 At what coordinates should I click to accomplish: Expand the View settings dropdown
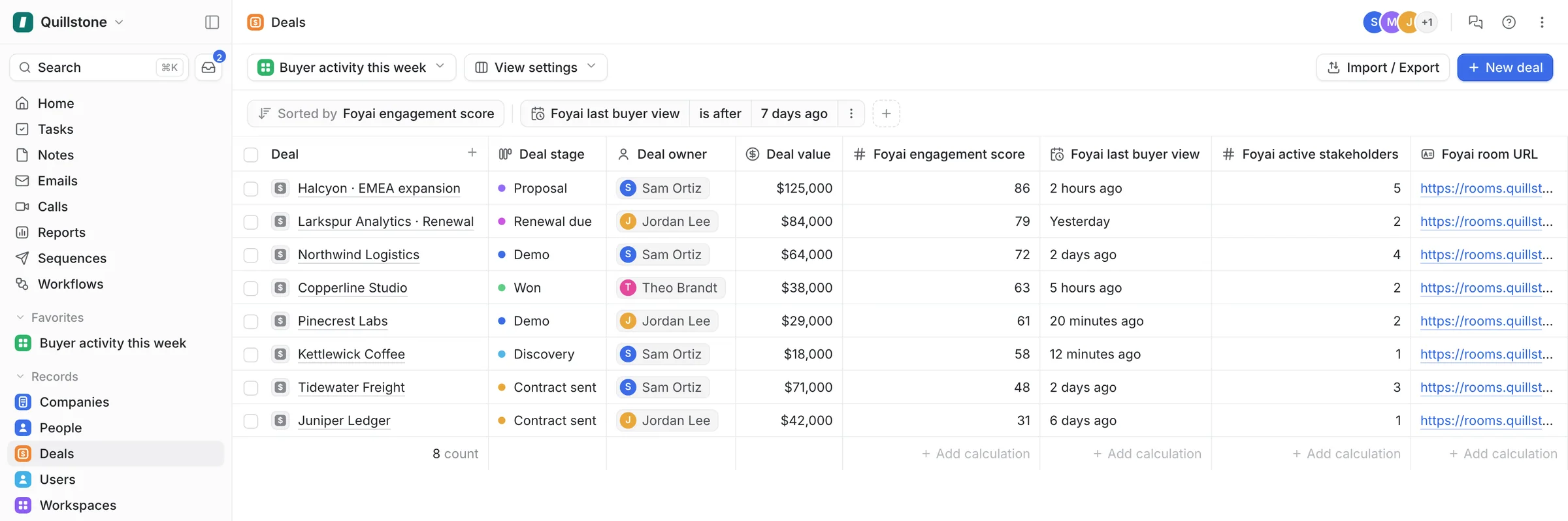click(x=536, y=67)
